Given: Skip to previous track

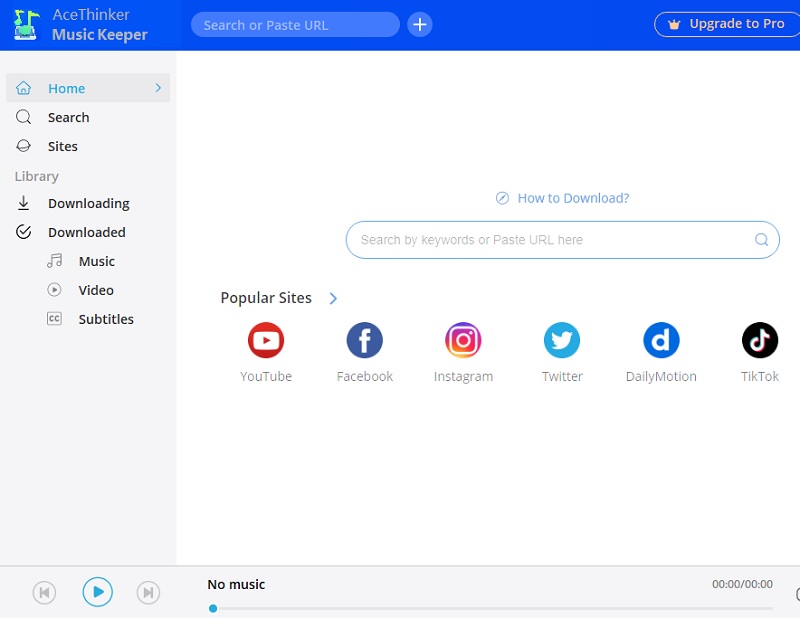Looking at the screenshot, I should (x=44, y=591).
